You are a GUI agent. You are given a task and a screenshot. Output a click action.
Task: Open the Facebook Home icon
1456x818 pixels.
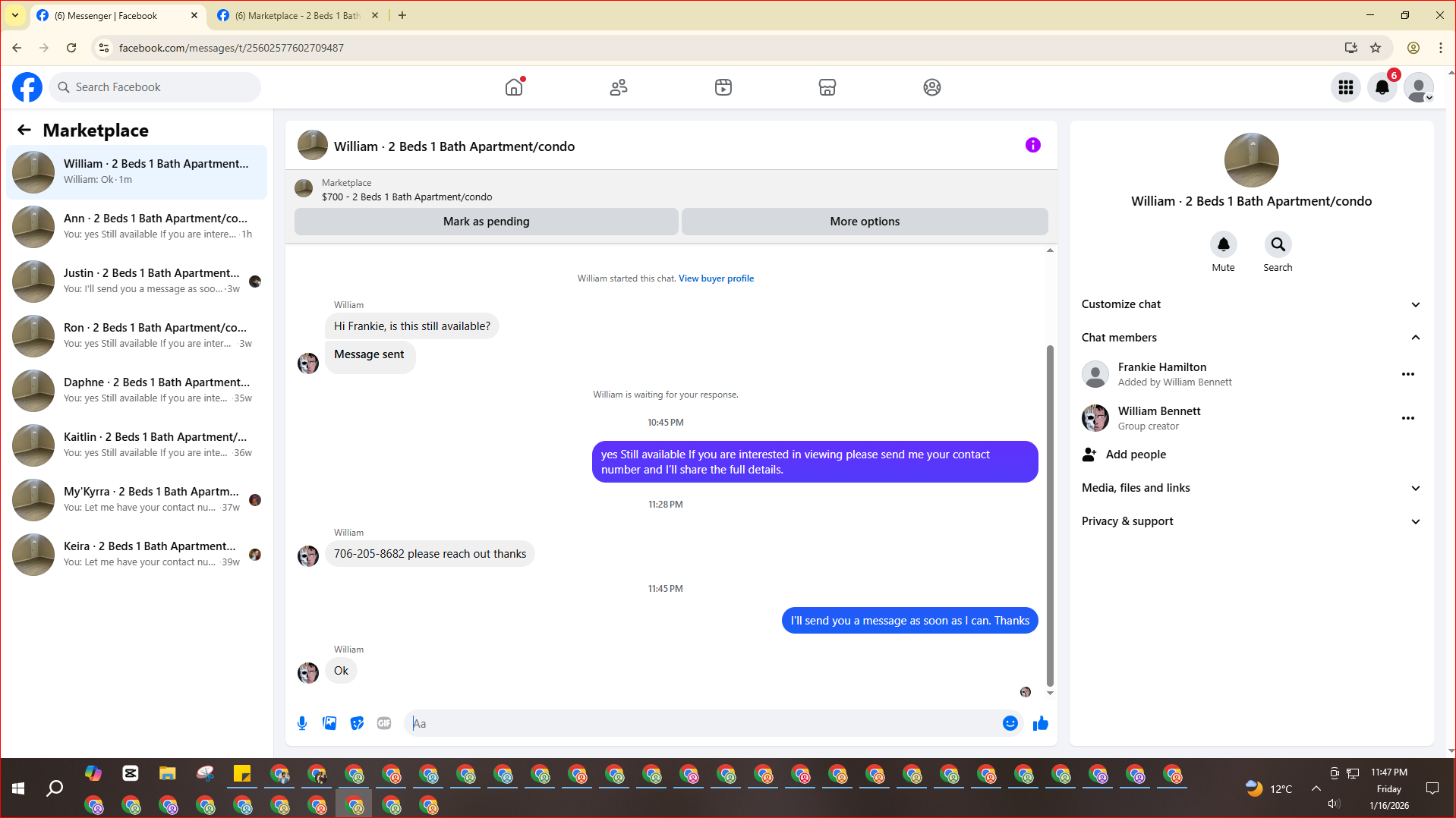pos(514,87)
